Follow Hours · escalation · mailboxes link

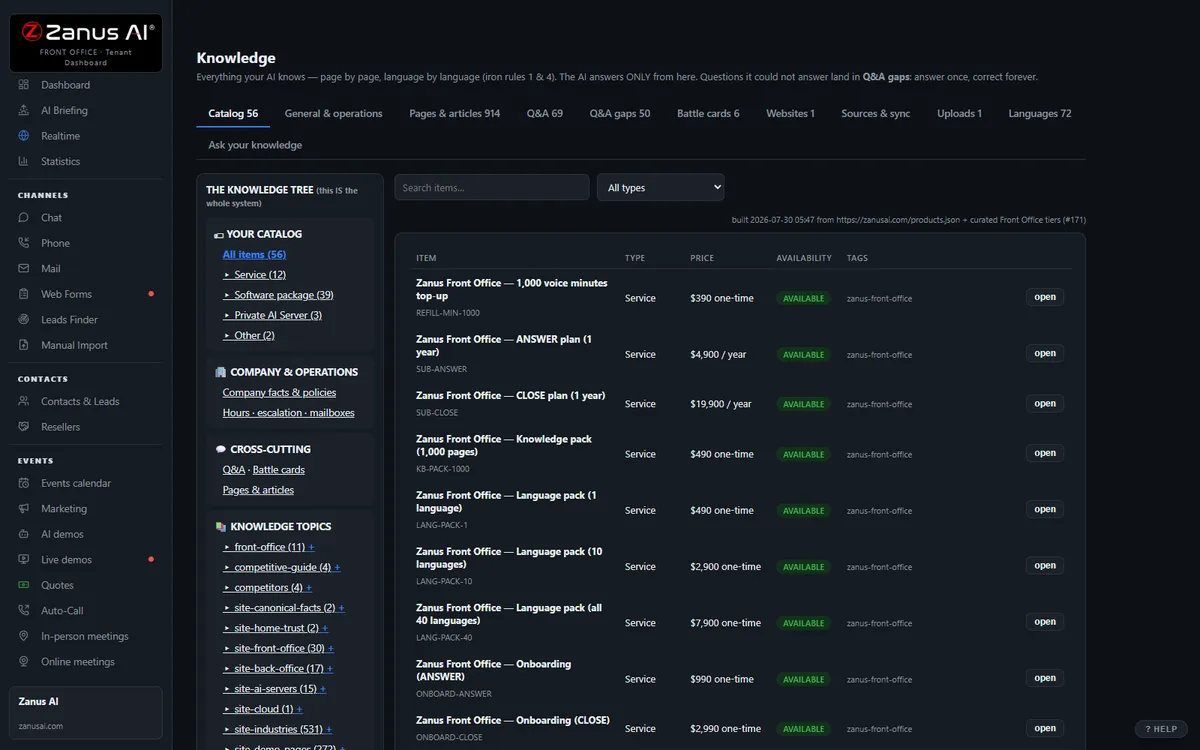[x=288, y=412]
